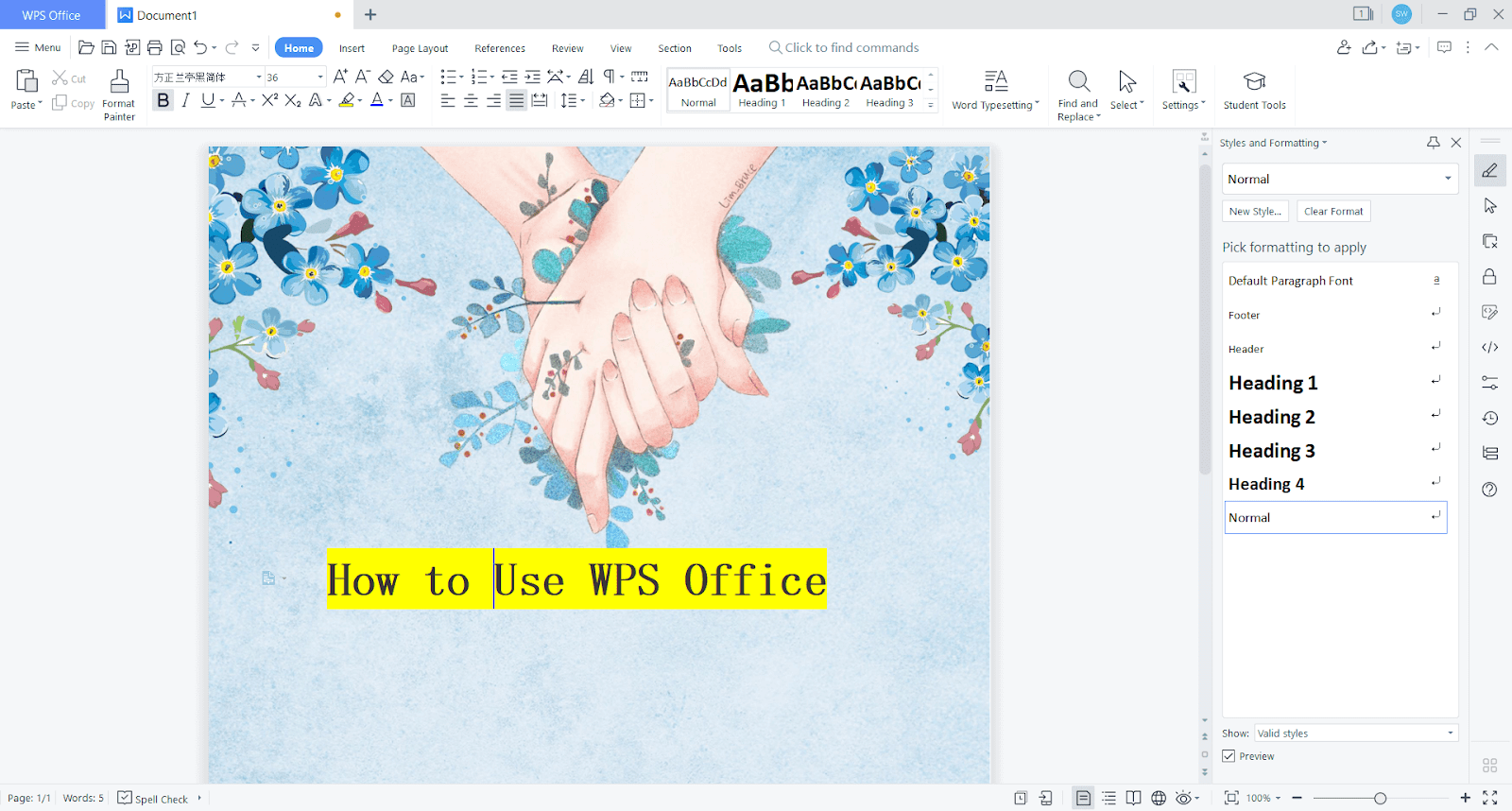This screenshot has width=1512, height=811.
Task: Click the lock restriction icon in right sidebar
Action: 1490,276
